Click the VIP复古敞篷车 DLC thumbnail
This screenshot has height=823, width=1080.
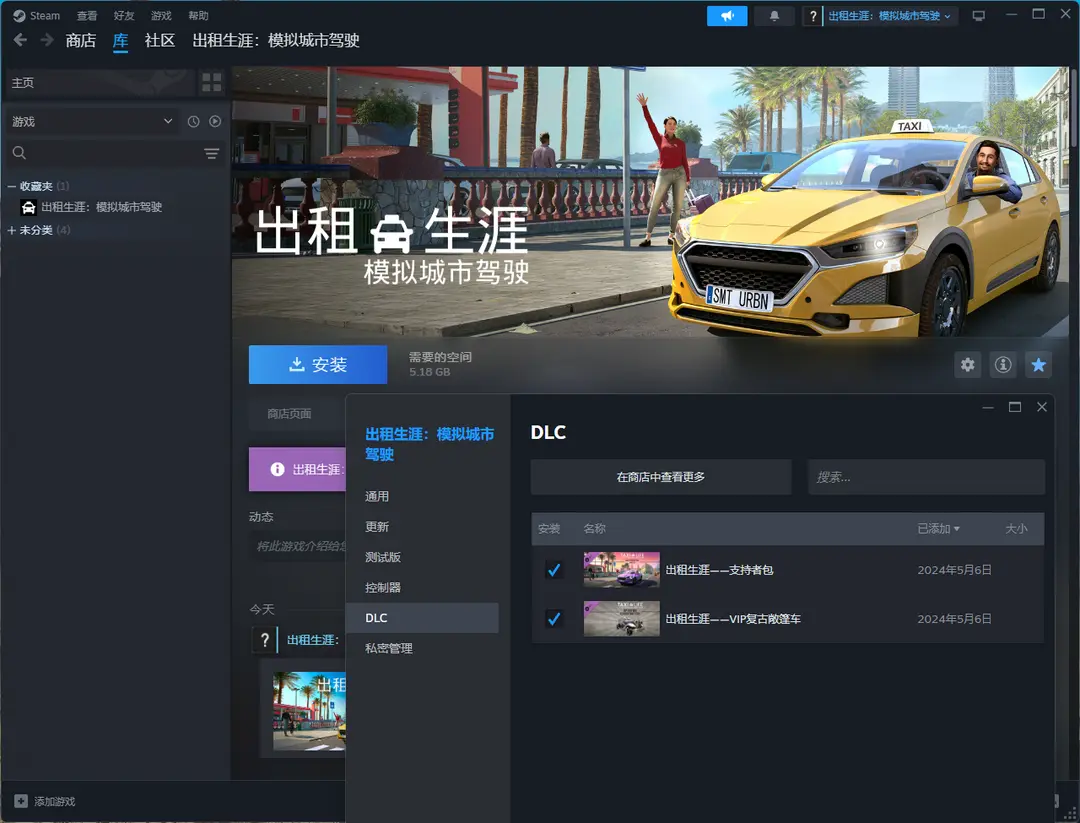621,618
